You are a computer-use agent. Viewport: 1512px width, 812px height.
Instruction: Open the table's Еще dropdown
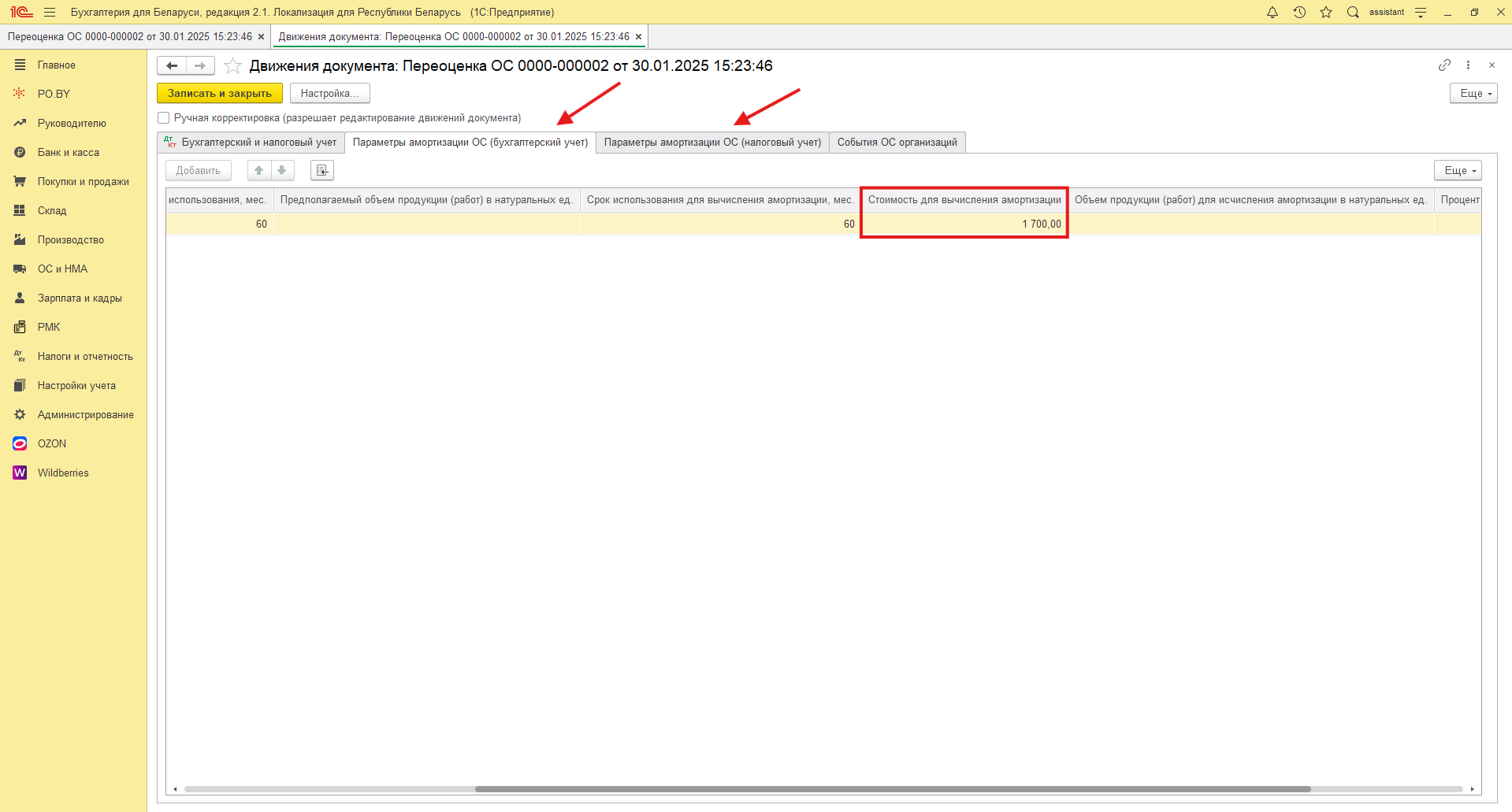[1457, 170]
